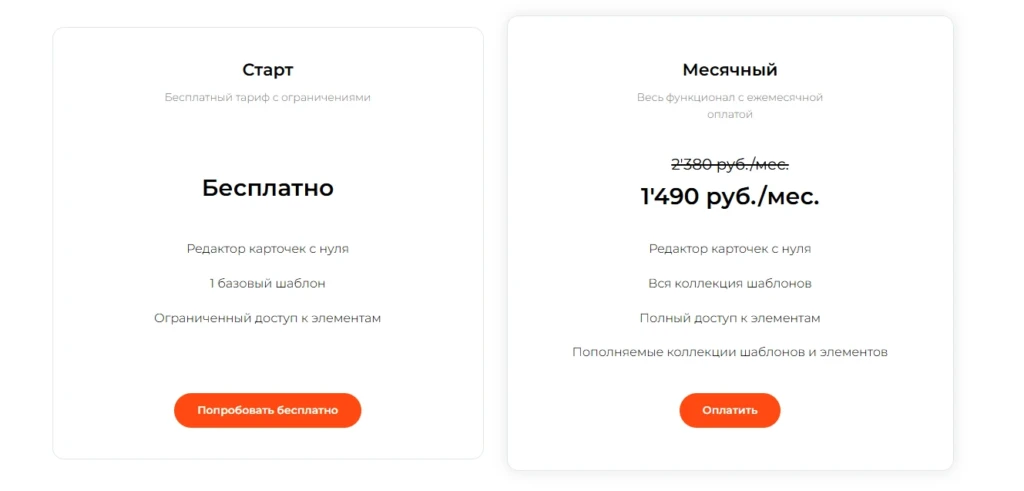This screenshot has height=491, width=1024.
Task: Click "Ограниченный доступ к элементам" feature
Action: tap(268, 318)
